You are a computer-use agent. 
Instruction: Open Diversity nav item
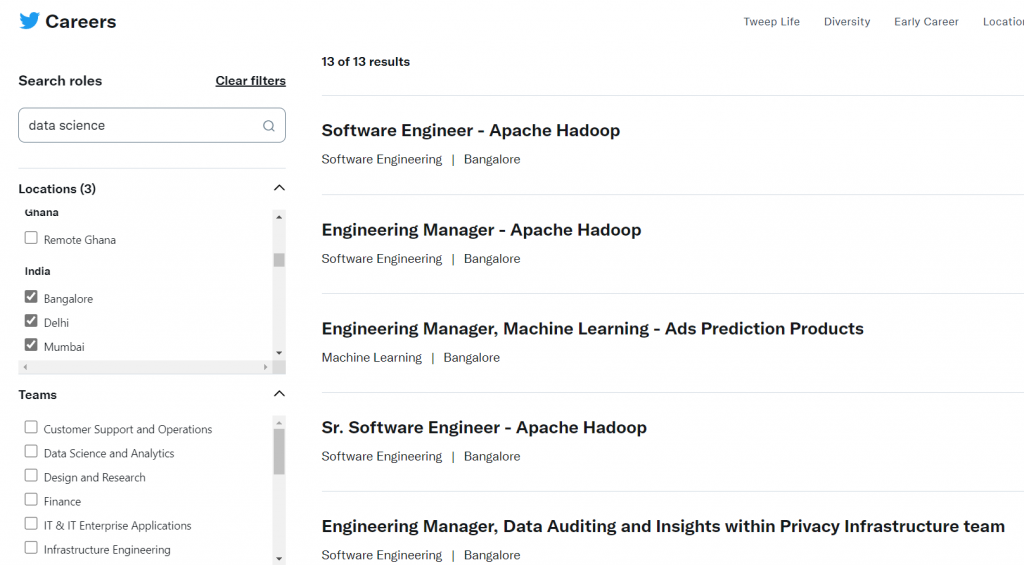tap(847, 22)
